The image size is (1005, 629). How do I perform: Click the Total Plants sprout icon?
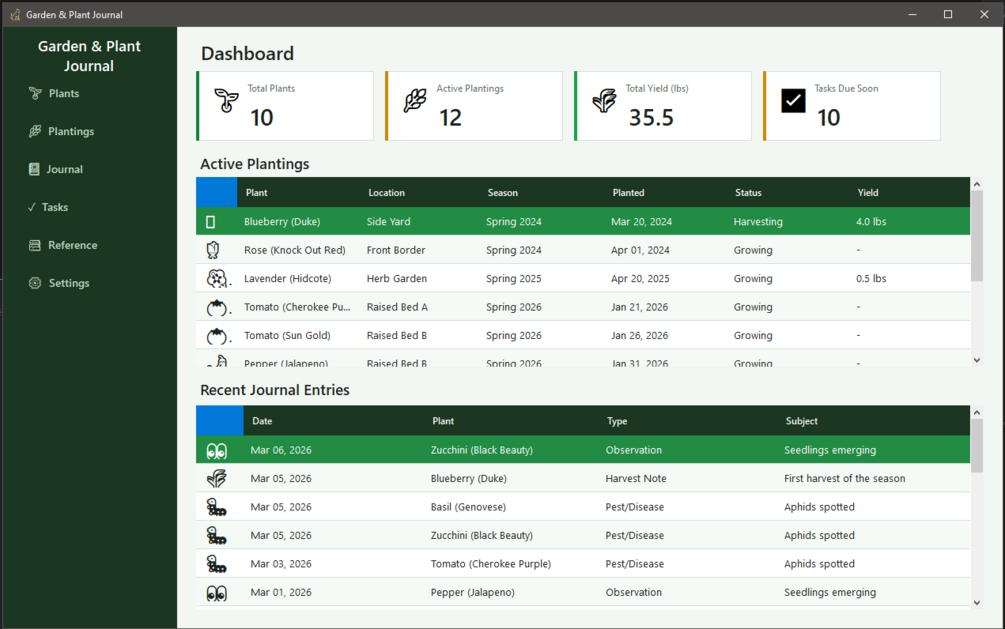[226, 101]
